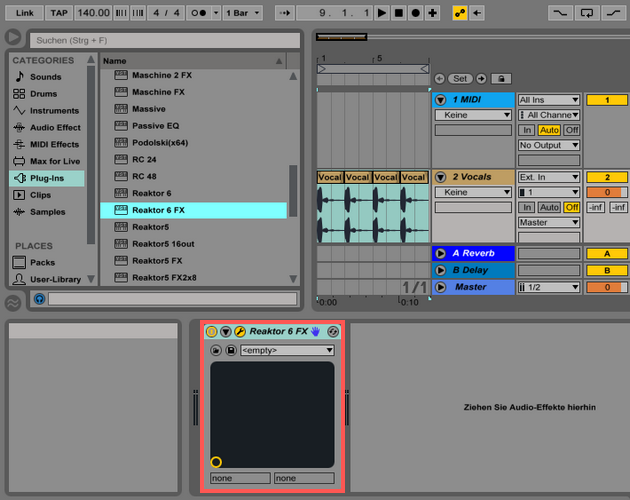Click the Re-enable Automation arrow
Image resolution: width=630 pixels, height=500 pixels.
pos(477,13)
